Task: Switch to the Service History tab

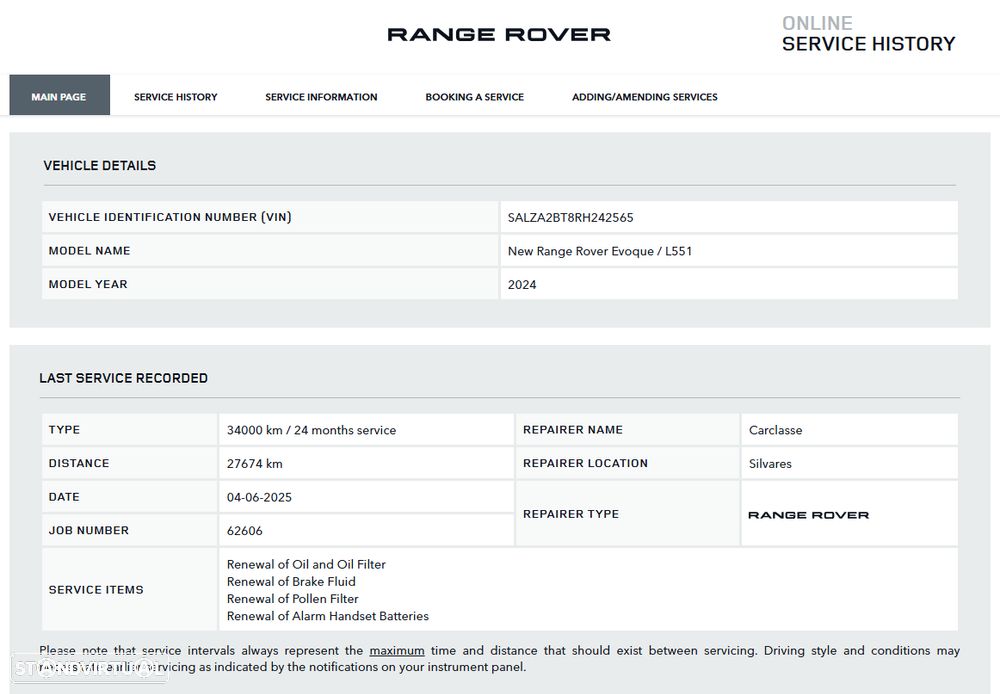Action: coord(175,97)
